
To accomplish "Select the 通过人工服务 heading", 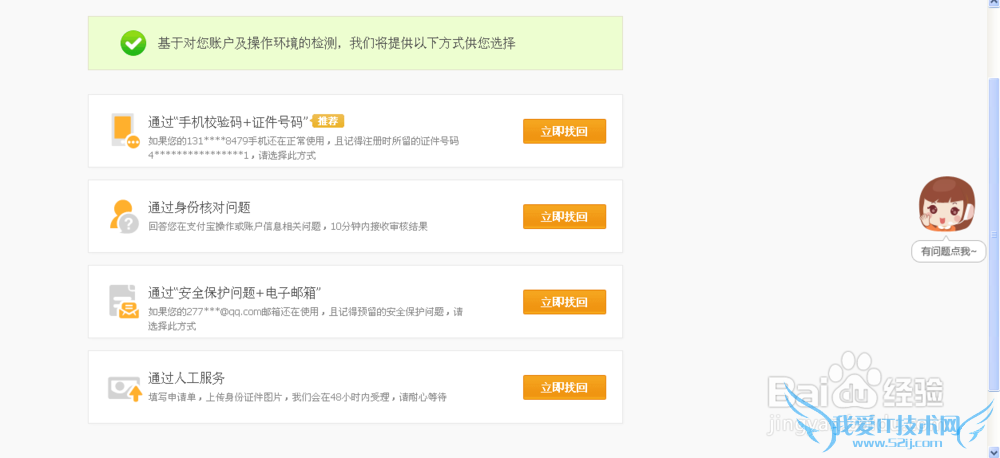I will pos(187,378).
